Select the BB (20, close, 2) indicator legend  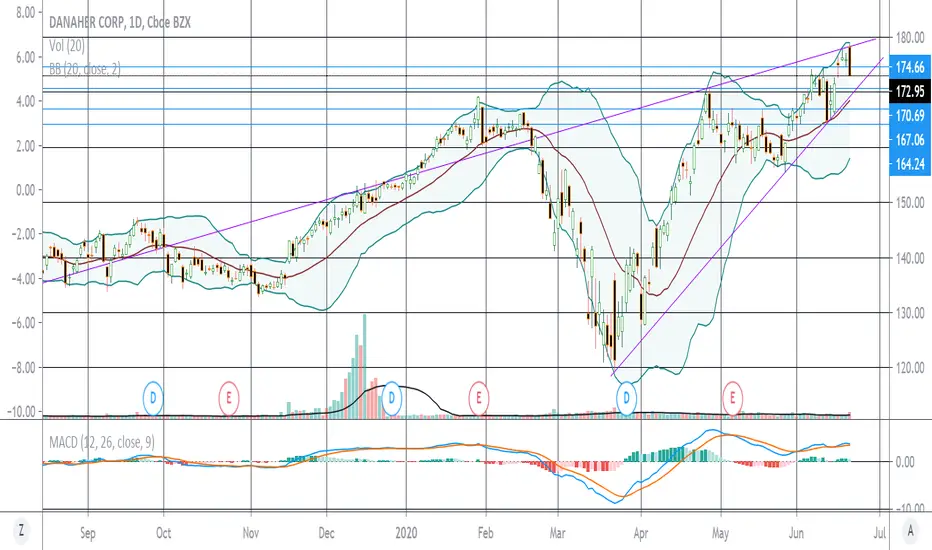coord(84,69)
